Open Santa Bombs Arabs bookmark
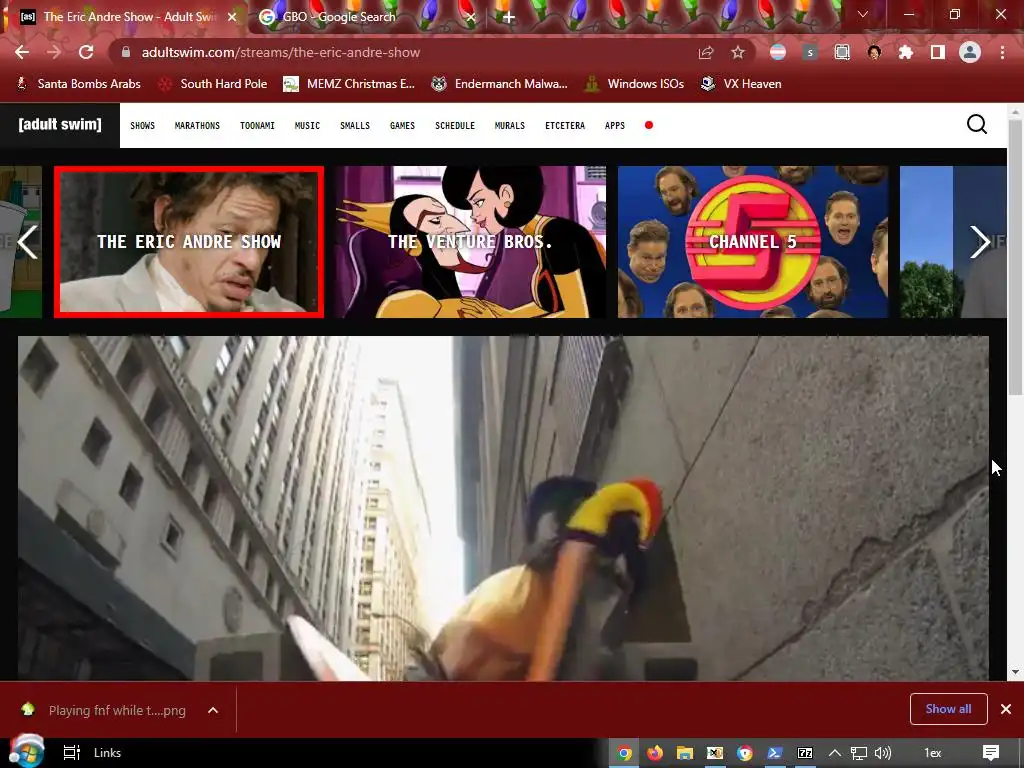 point(78,84)
